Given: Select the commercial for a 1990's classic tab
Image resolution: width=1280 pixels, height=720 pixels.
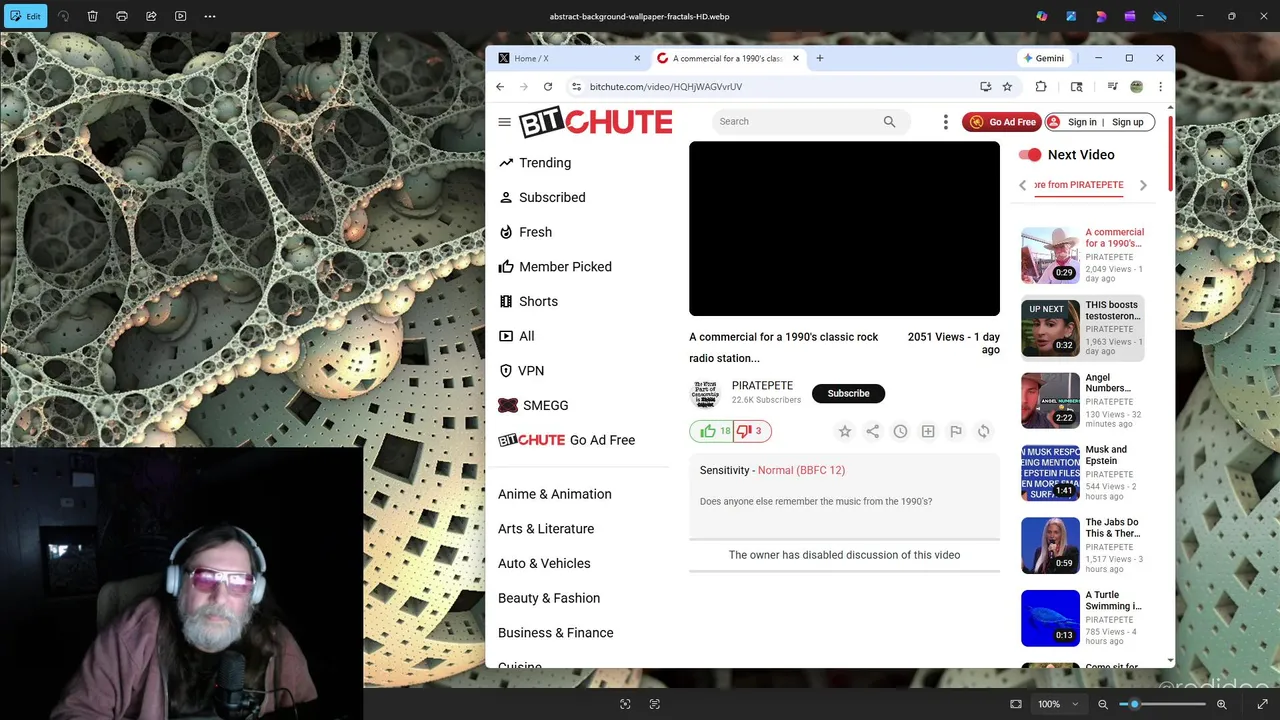Looking at the screenshot, I should coord(727,58).
